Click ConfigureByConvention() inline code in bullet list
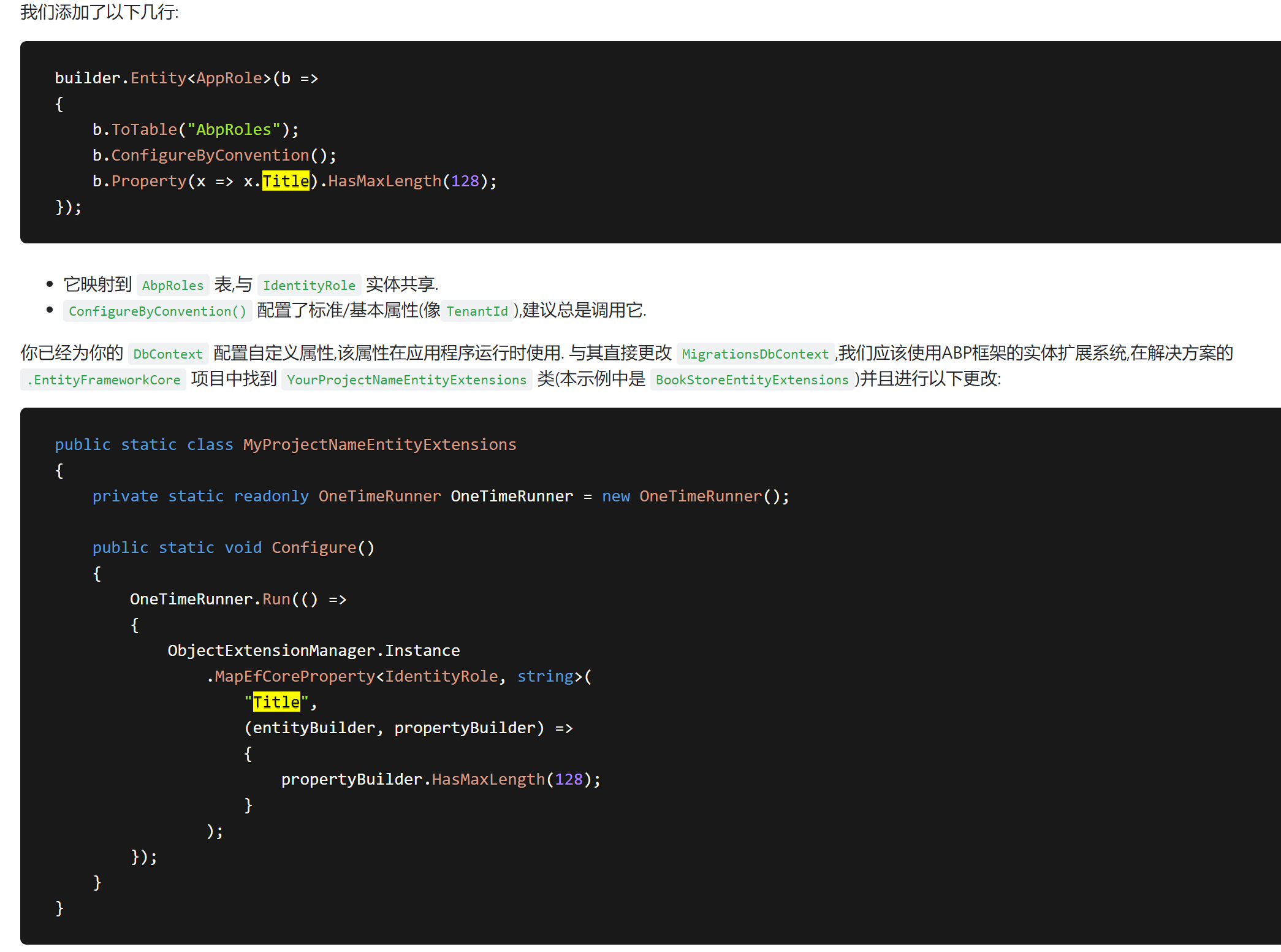Image resolution: width=1281 pixels, height=952 pixels. click(157, 311)
